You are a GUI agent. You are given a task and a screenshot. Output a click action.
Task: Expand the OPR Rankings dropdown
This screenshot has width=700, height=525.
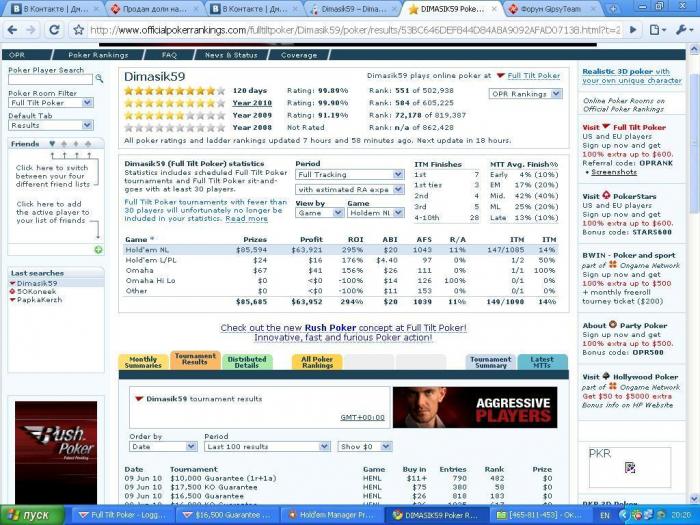coord(525,94)
